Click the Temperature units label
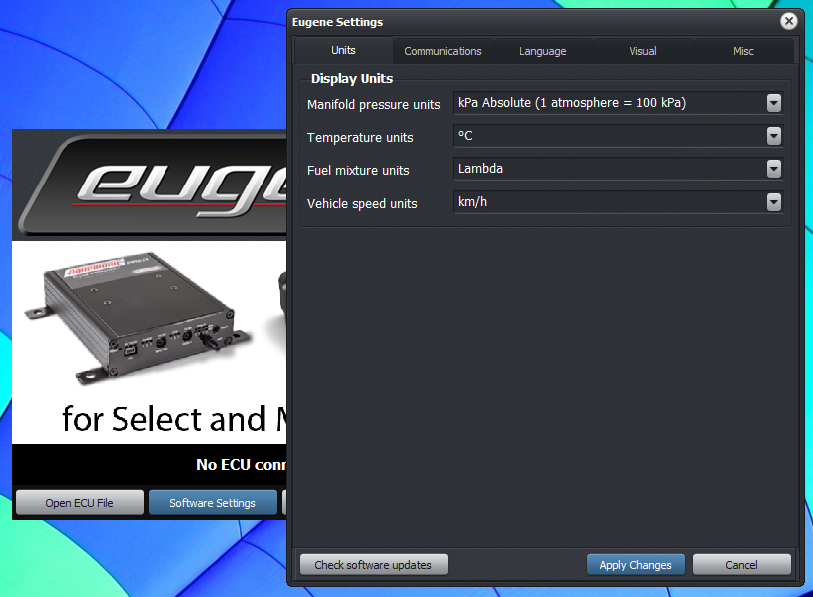Image resolution: width=813 pixels, height=597 pixels. 360,137
